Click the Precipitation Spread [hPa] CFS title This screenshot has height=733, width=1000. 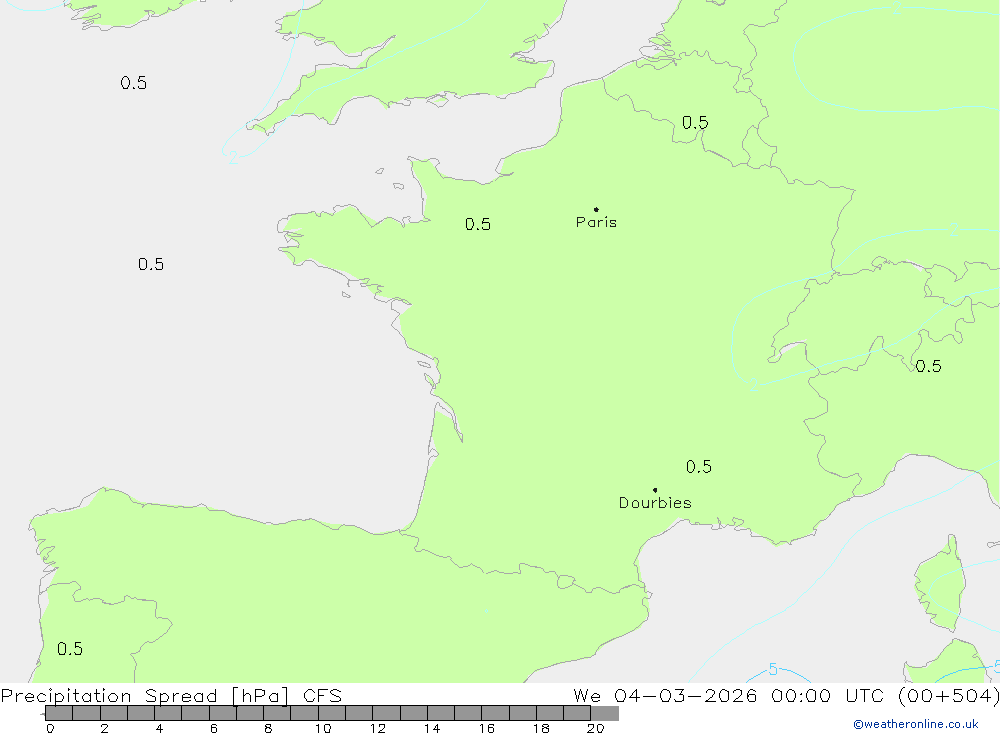click(171, 695)
